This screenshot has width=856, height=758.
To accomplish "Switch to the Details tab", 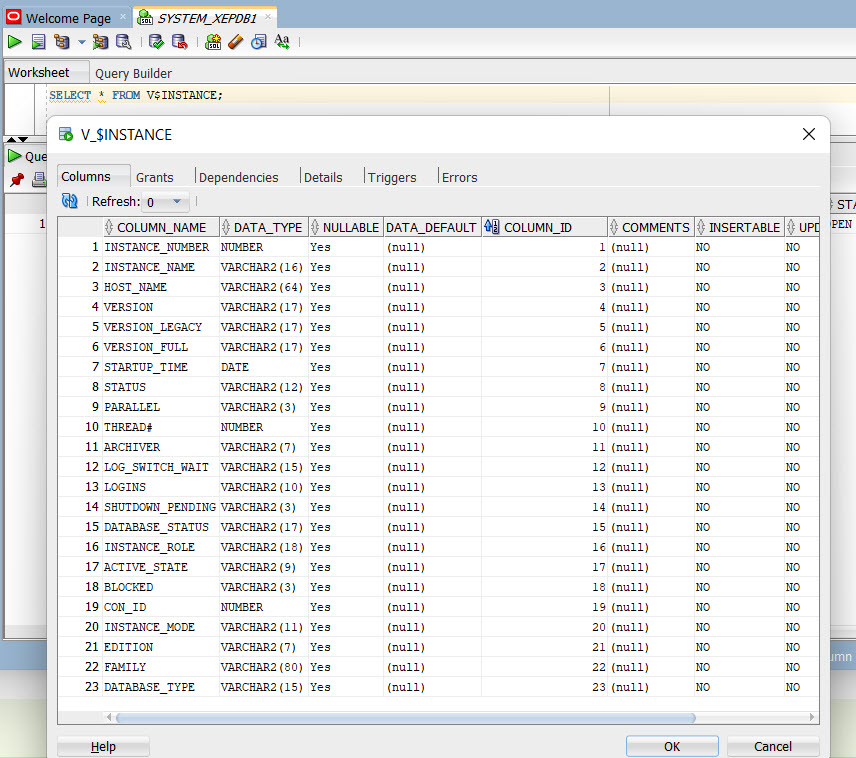I will pyautogui.click(x=323, y=177).
